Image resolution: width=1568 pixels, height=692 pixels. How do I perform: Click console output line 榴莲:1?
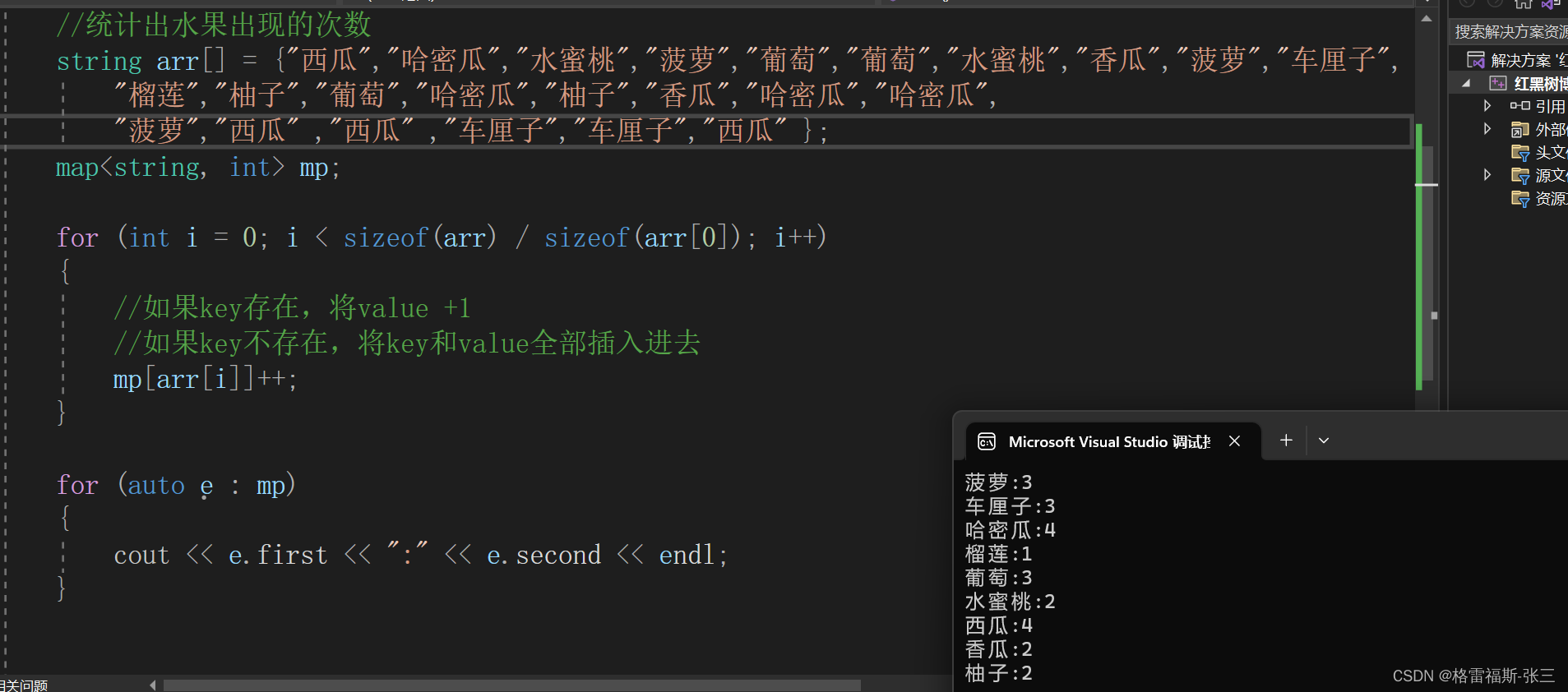point(998,553)
